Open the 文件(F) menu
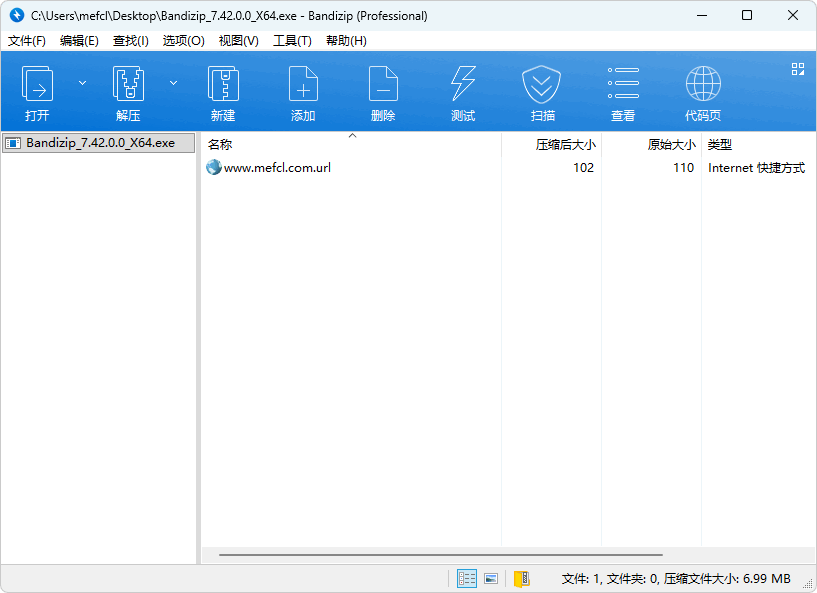This screenshot has width=817, height=593. click(x=27, y=41)
